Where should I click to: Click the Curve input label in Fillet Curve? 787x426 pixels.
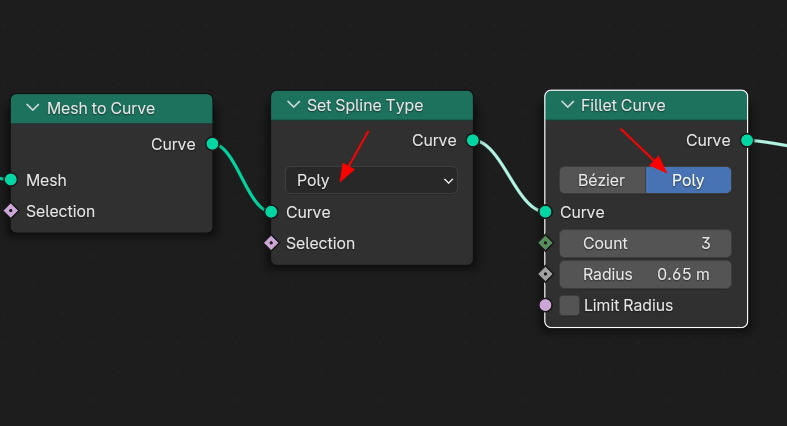coord(582,212)
